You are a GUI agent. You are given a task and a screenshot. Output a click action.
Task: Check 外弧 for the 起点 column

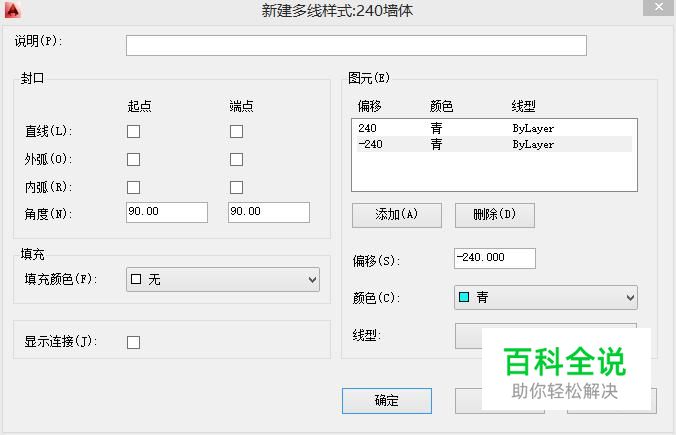click(133, 159)
